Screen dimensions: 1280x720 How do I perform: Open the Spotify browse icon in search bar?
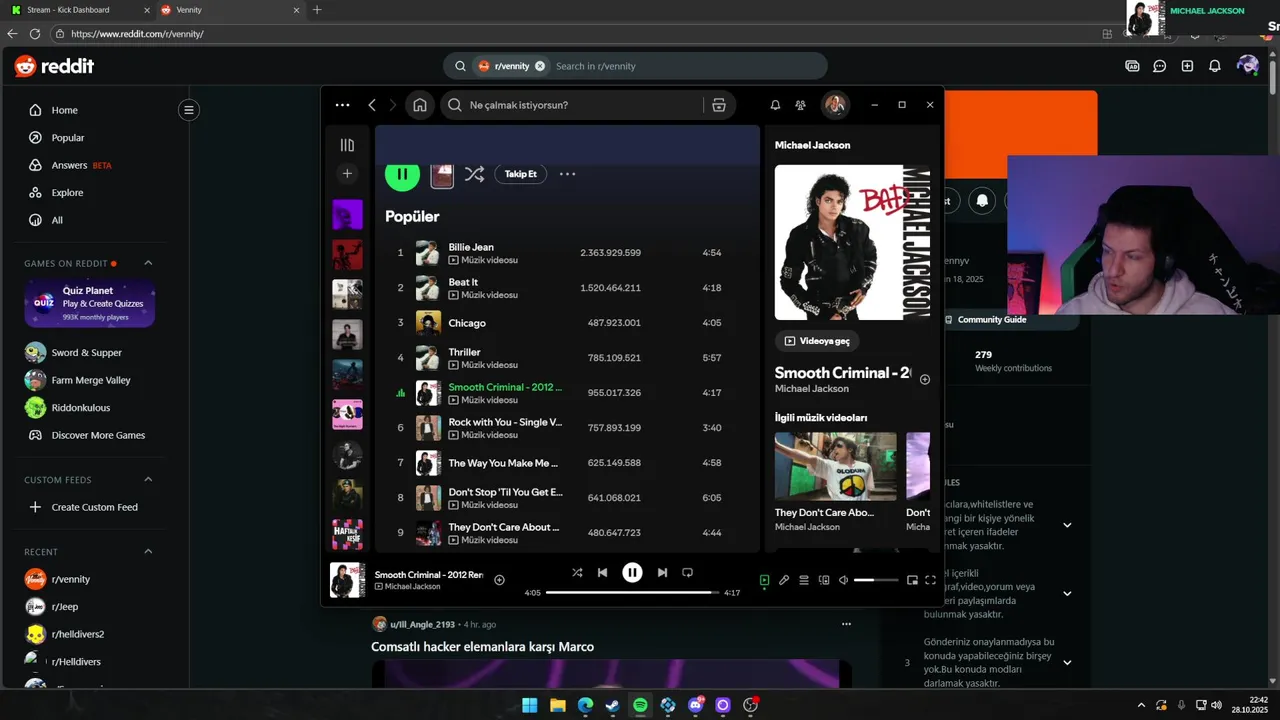(718, 105)
